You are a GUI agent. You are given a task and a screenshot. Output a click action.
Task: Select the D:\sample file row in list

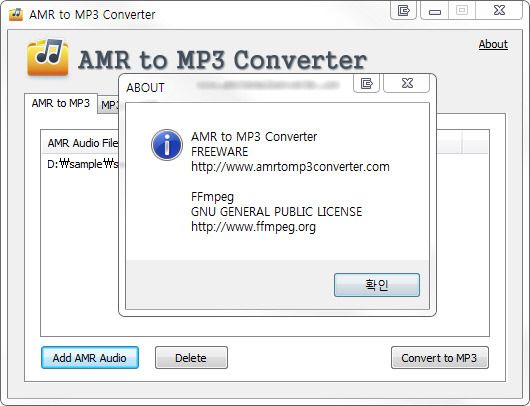[83, 164]
